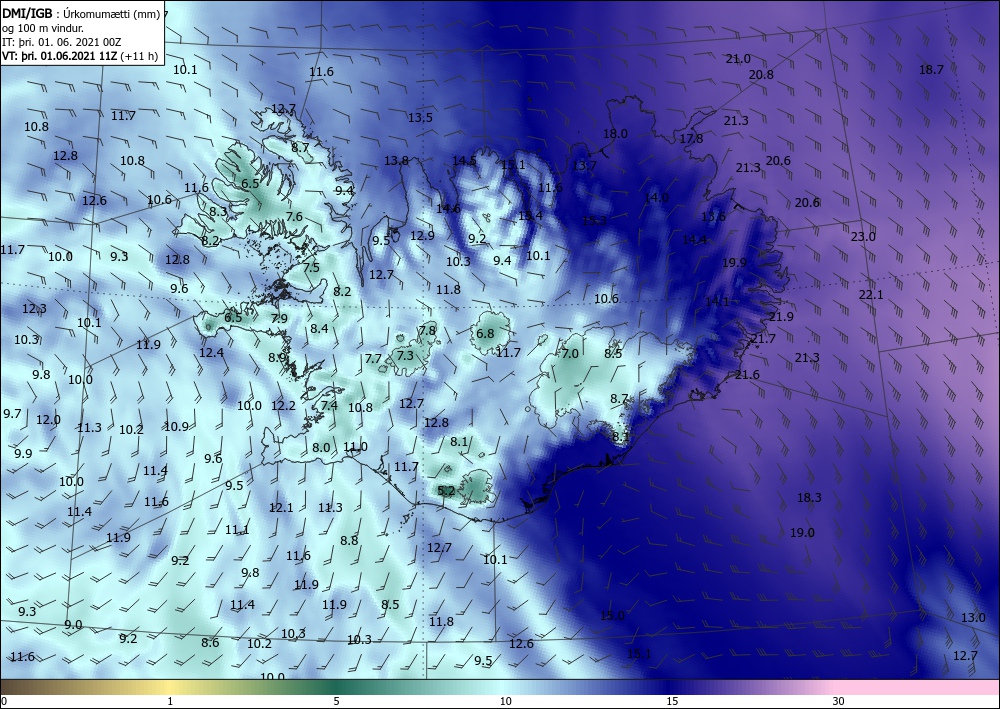
Task: Click the 8.3 value in the Westfjords
Action: click(218, 212)
